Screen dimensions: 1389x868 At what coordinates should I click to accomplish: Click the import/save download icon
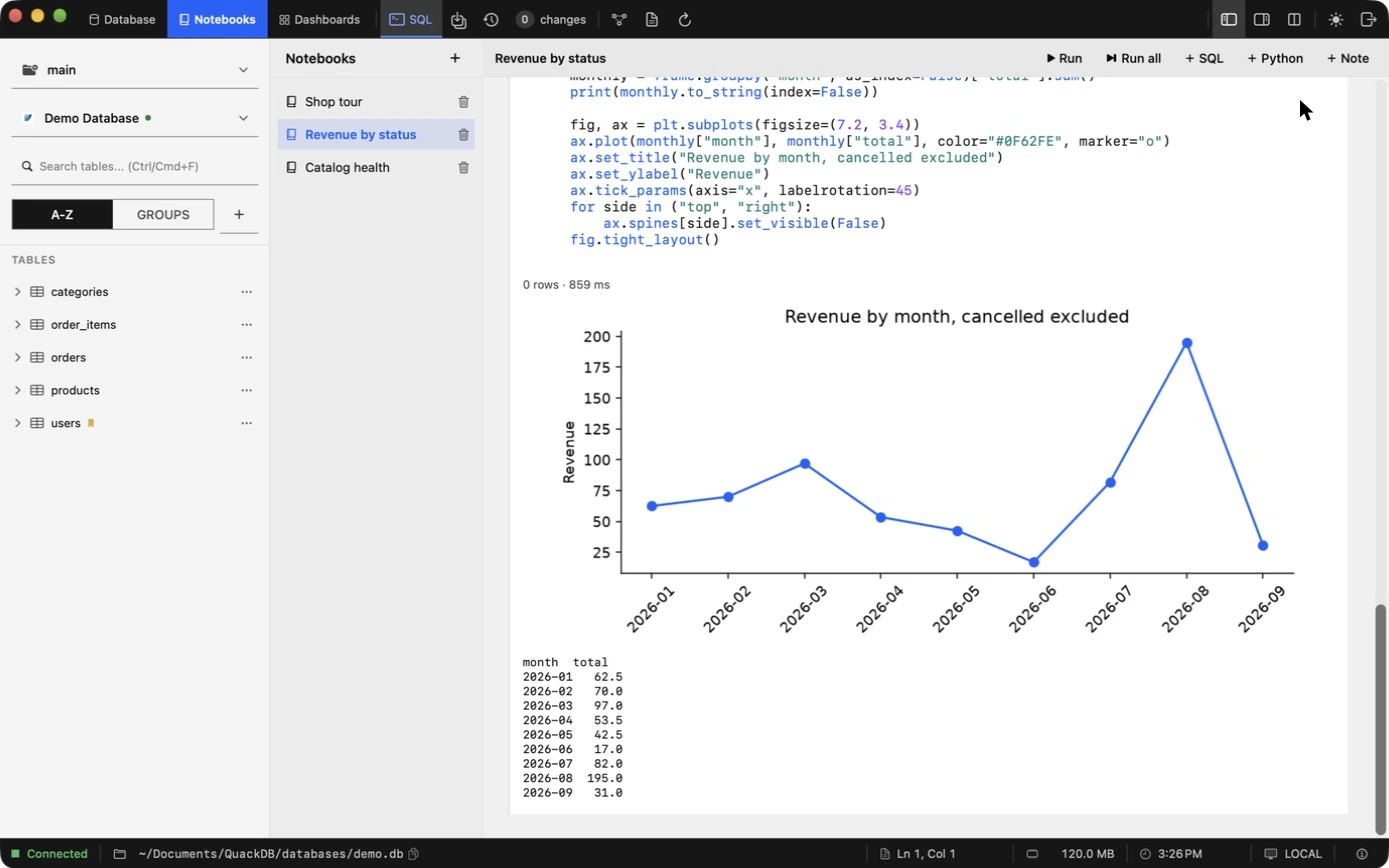point(459,19)
